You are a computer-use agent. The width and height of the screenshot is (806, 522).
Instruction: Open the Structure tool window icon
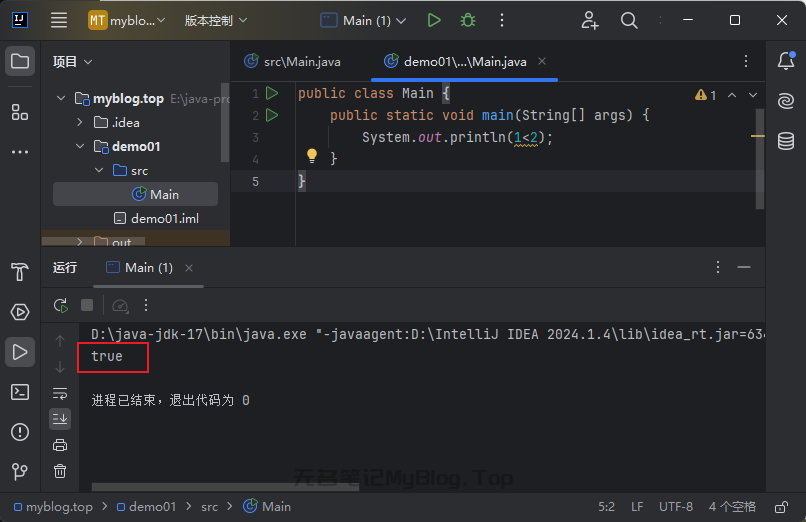(20, 112)
